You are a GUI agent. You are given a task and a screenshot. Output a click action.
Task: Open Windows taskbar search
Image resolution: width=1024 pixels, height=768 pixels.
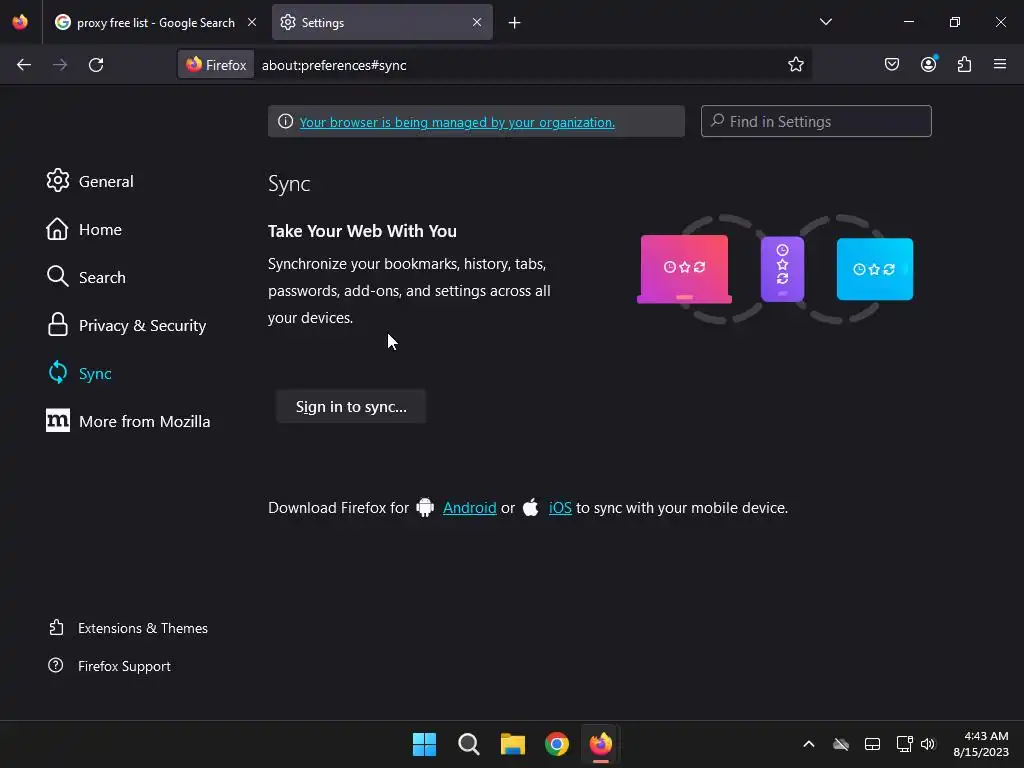[468, 744]
